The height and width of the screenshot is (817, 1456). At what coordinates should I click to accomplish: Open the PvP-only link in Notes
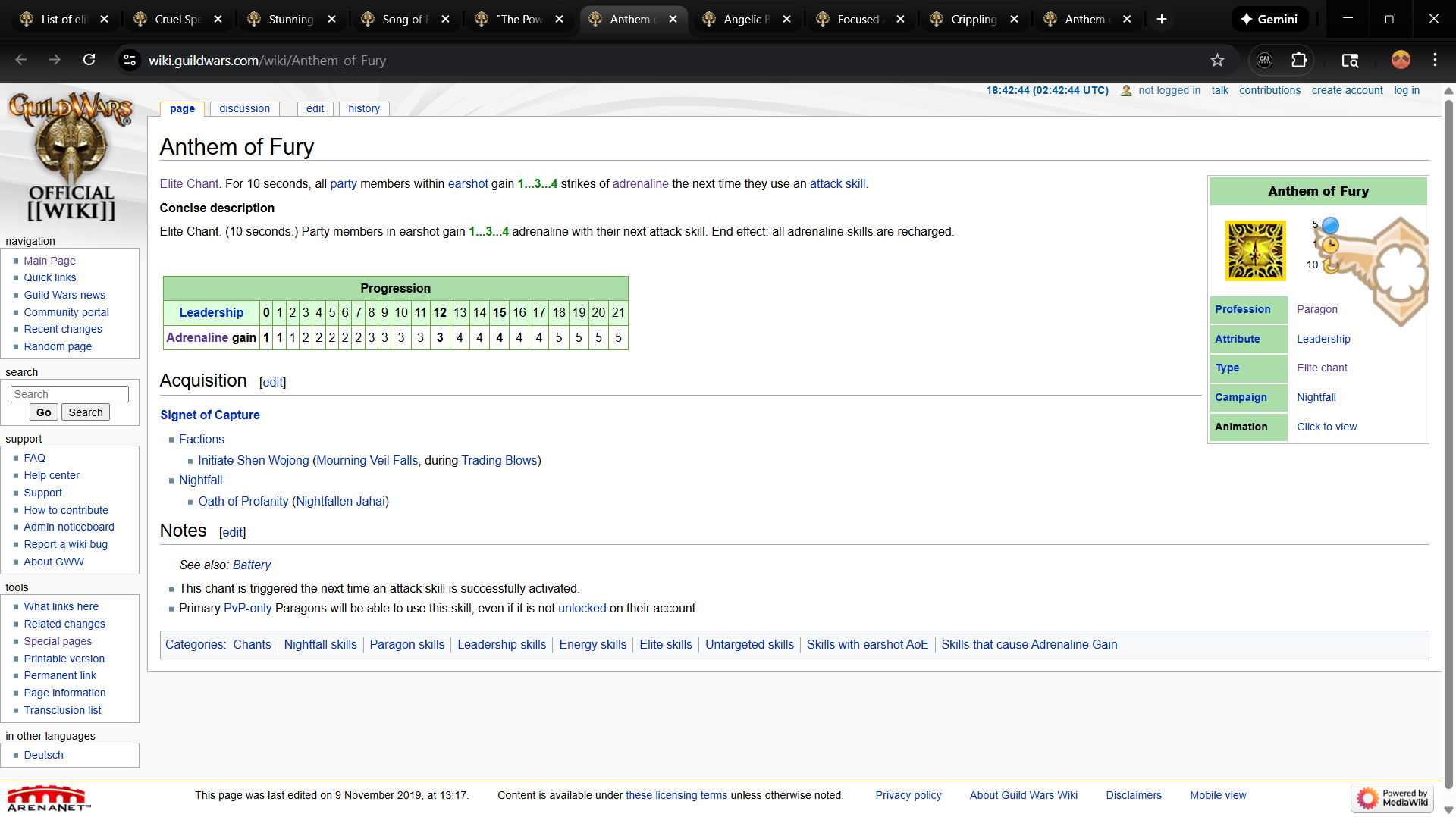[247, 608]
